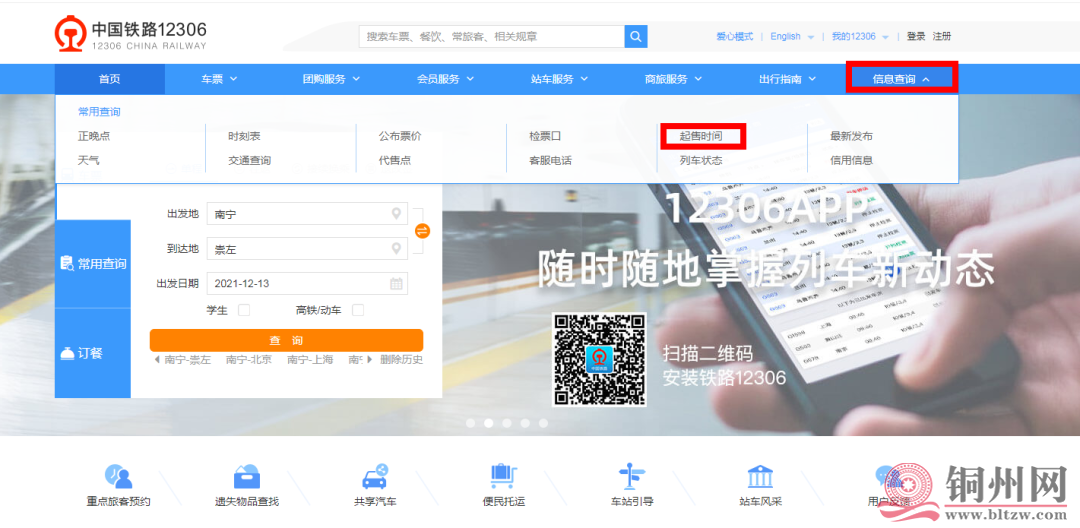Go to the 首页 home tab
Image resolution: width=1080 pixels, height=528 pixels.
coord(109,79)
